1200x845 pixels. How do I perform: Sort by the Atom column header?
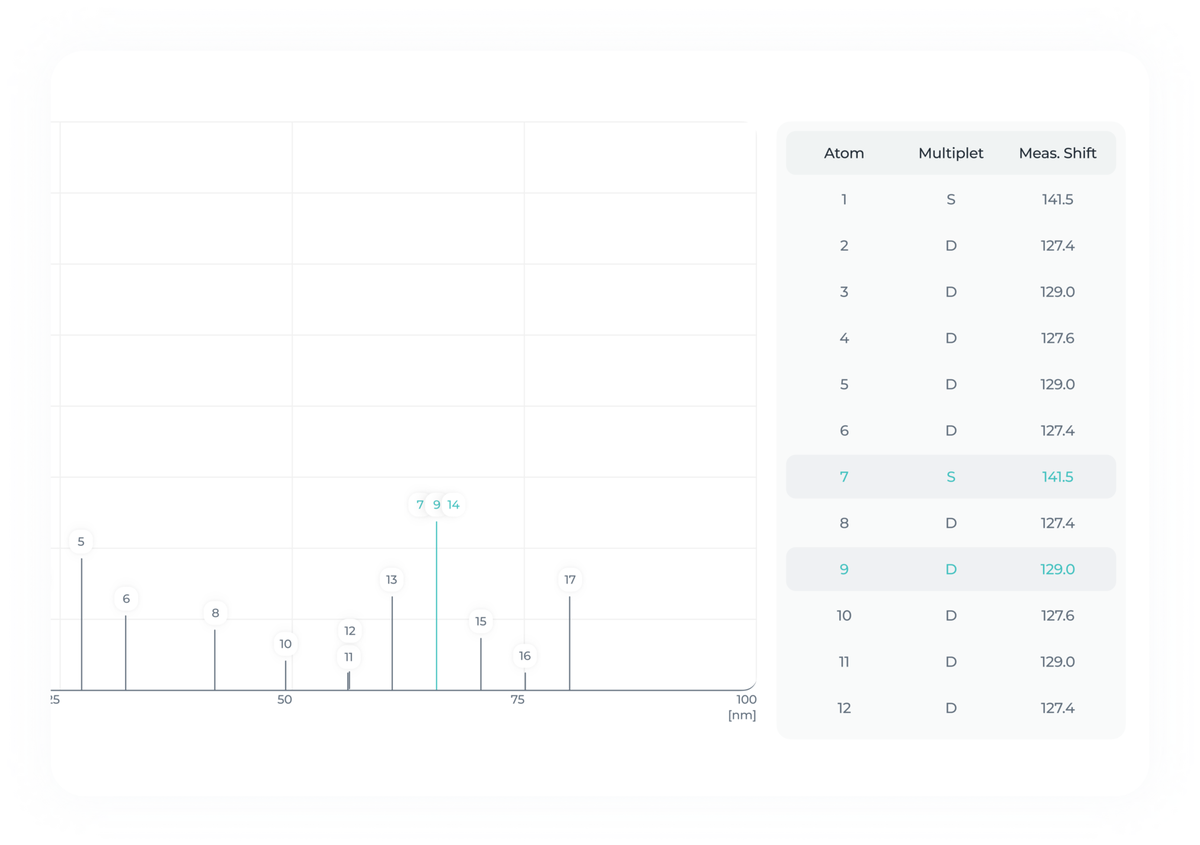(x=844, y=153)
